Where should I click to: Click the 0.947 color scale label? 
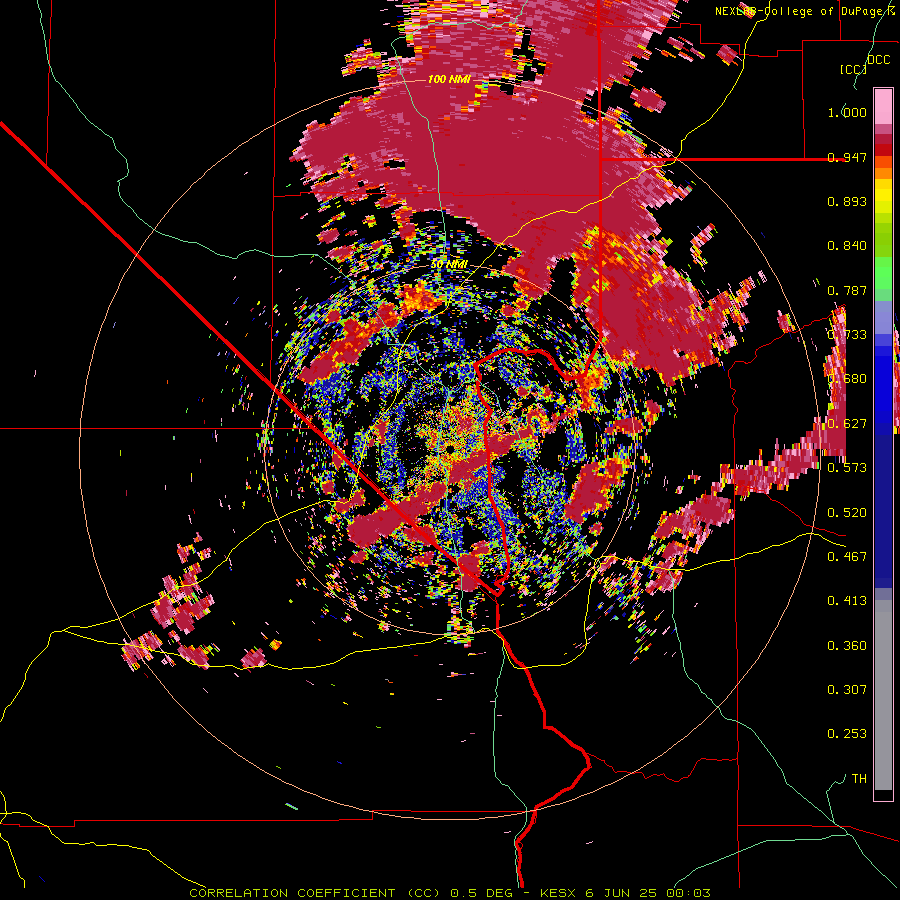(x=847, y=157)
